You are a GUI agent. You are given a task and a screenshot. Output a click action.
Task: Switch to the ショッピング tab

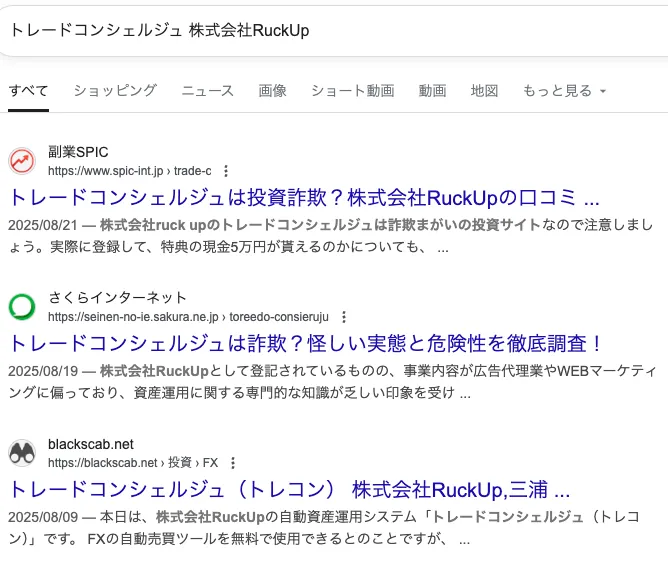(x=115, y=91)
